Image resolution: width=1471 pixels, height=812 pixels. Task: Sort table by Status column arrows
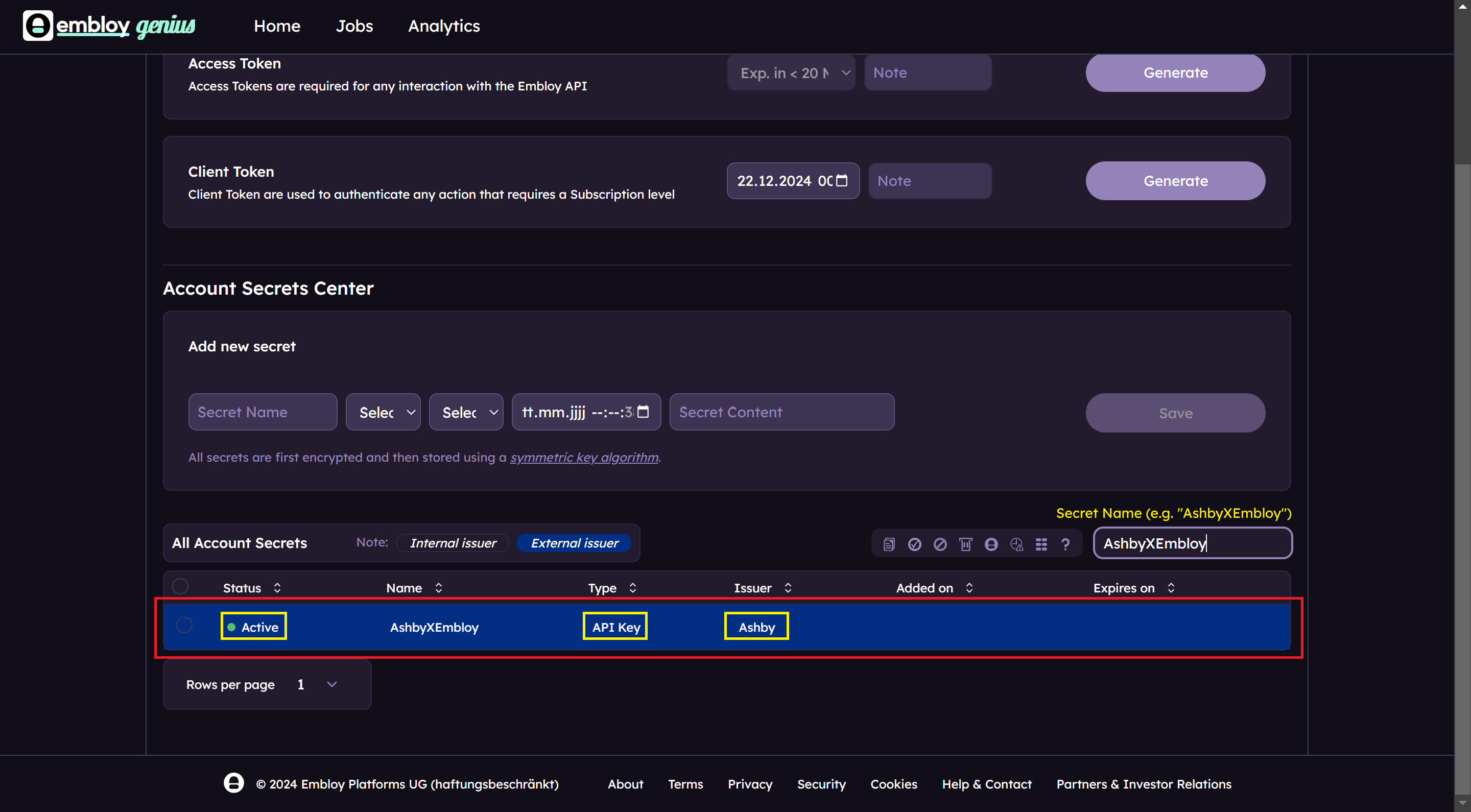(277, 588)
